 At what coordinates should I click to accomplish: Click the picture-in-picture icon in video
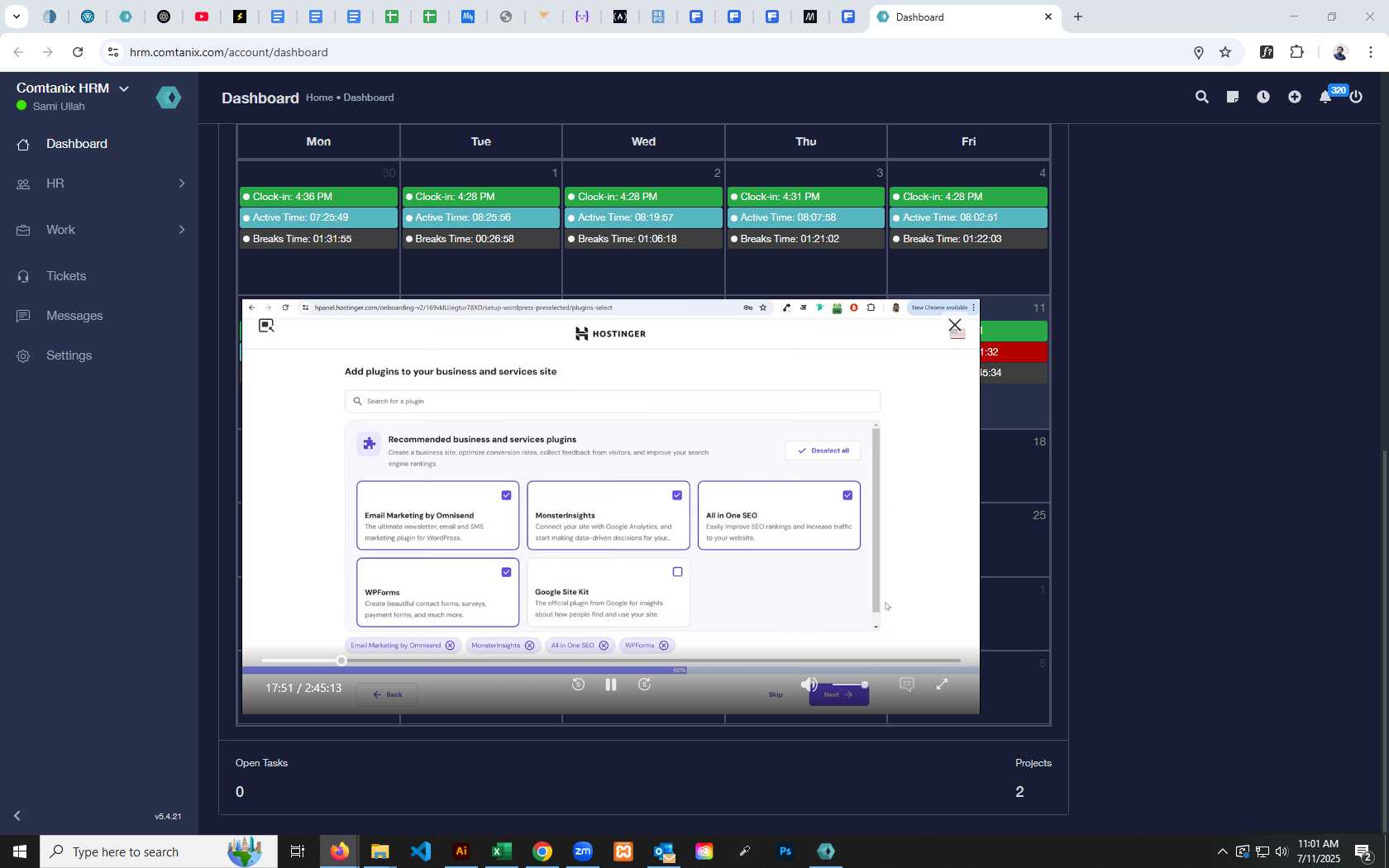point(266,326)
